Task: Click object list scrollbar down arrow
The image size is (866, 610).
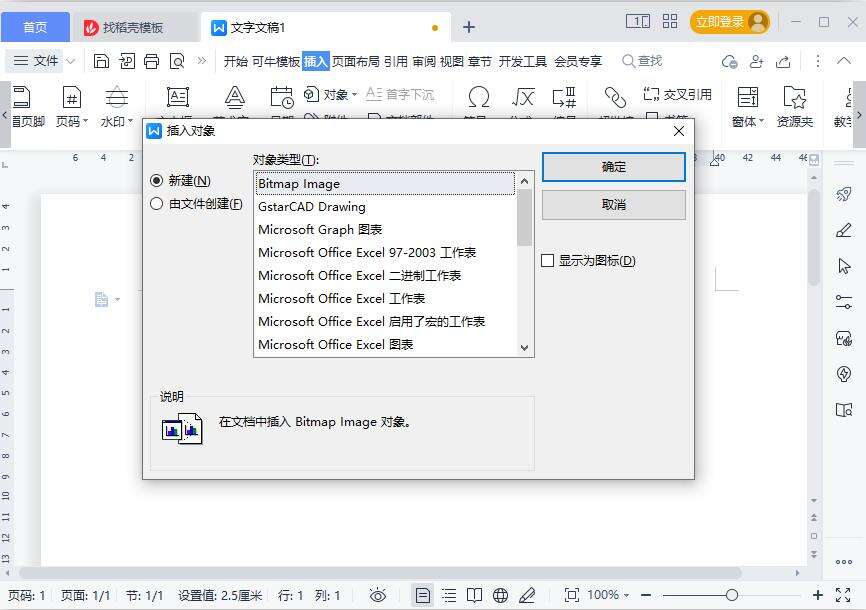Action: coord(525,348)
